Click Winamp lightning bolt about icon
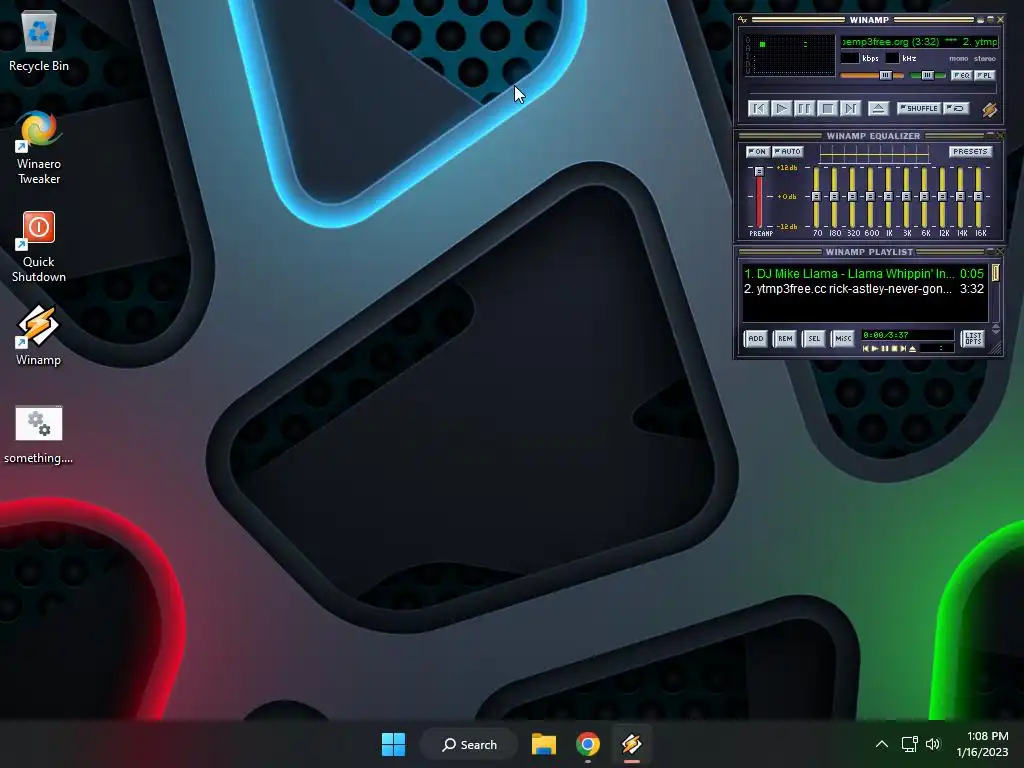 point(989,110)
